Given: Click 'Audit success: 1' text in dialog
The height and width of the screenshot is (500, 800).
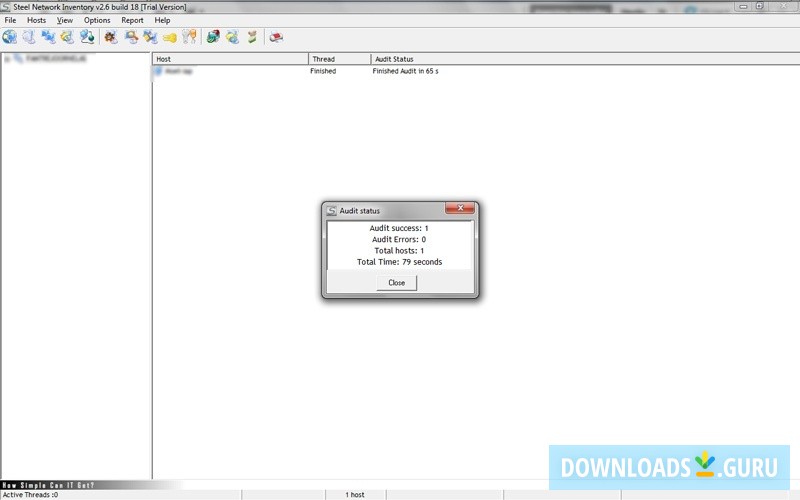Looking at the screenshot, I should click(x=399, y=228).
